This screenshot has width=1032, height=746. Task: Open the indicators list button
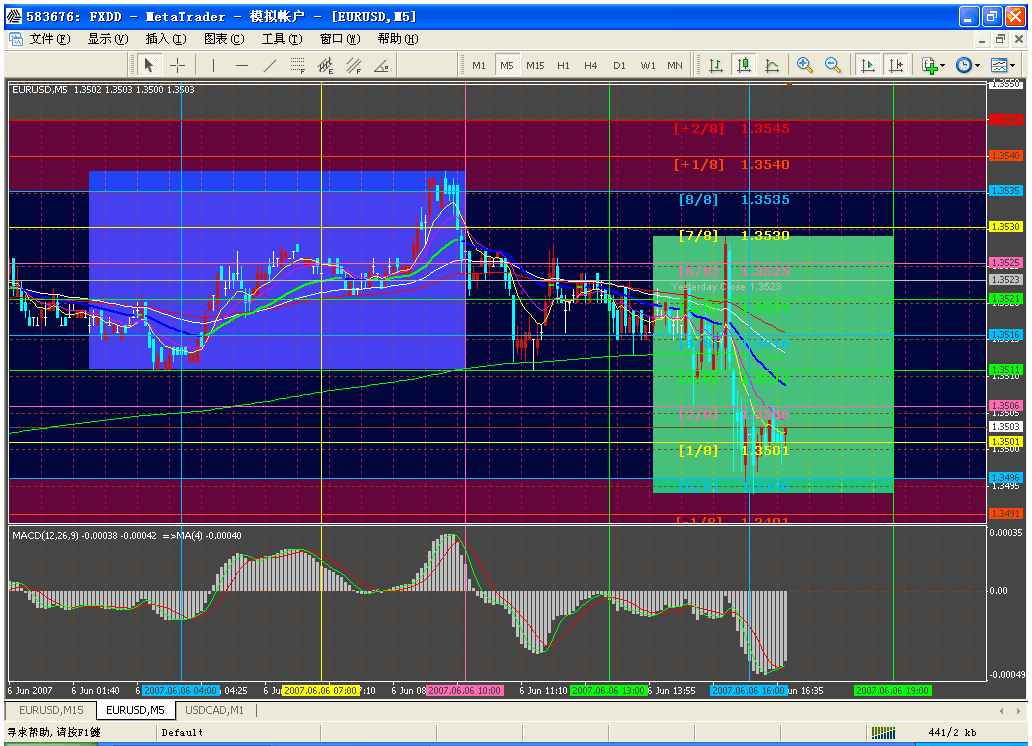929,65
